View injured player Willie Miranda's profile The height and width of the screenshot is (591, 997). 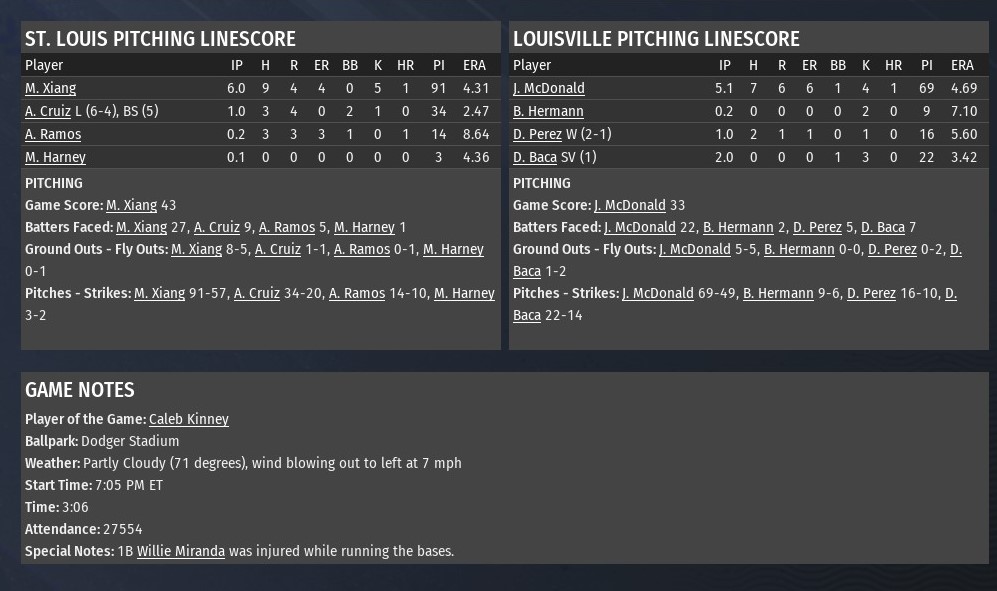pyautogui.click(x=180, y=551)
